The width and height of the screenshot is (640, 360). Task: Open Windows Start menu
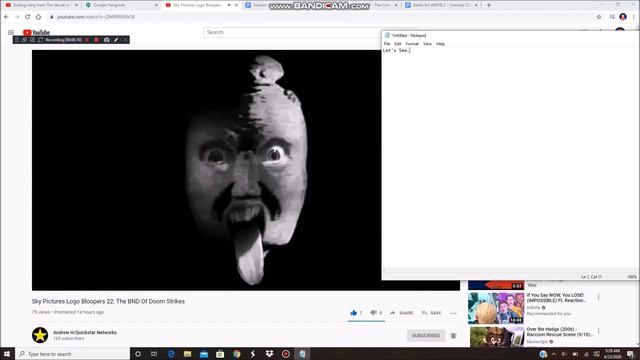[7, 354]
